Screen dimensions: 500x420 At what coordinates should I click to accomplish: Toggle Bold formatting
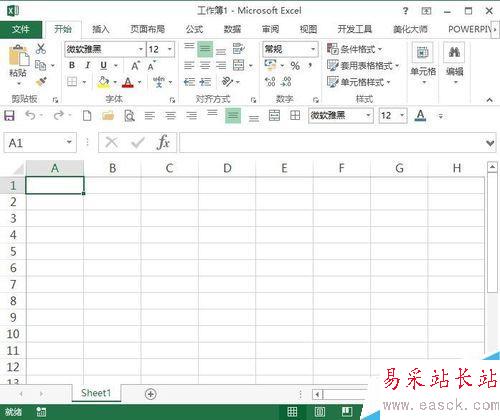pos(72,65)
